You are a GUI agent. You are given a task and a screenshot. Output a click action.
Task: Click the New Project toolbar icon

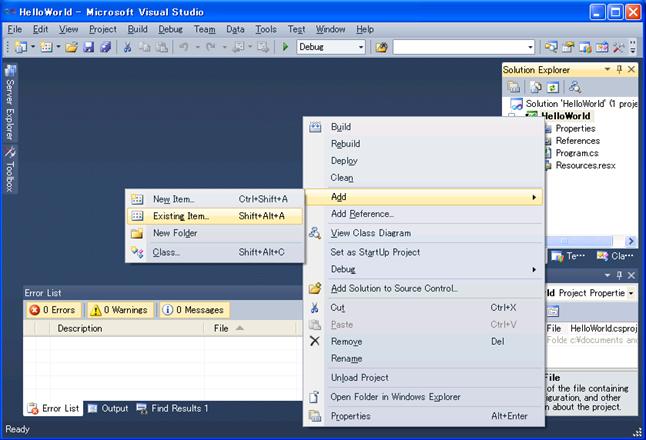click(x=21, y=47)
